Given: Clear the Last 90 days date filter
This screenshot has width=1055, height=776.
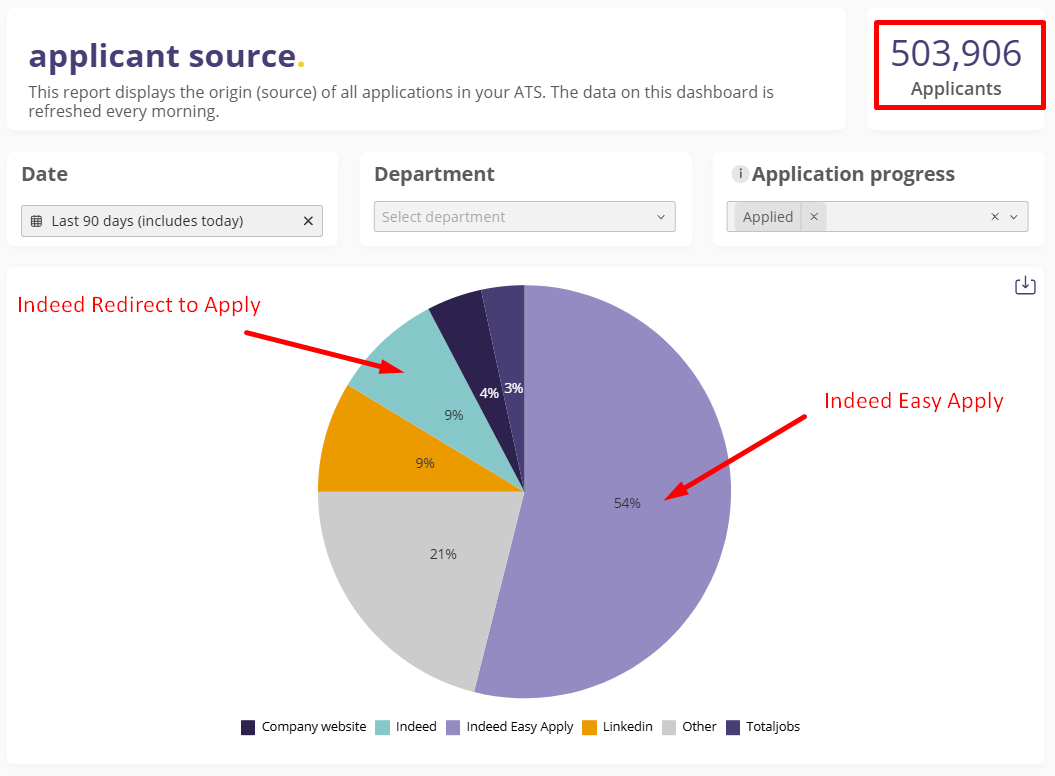Looking at the screenshot, I should click(x=308, y=221).
